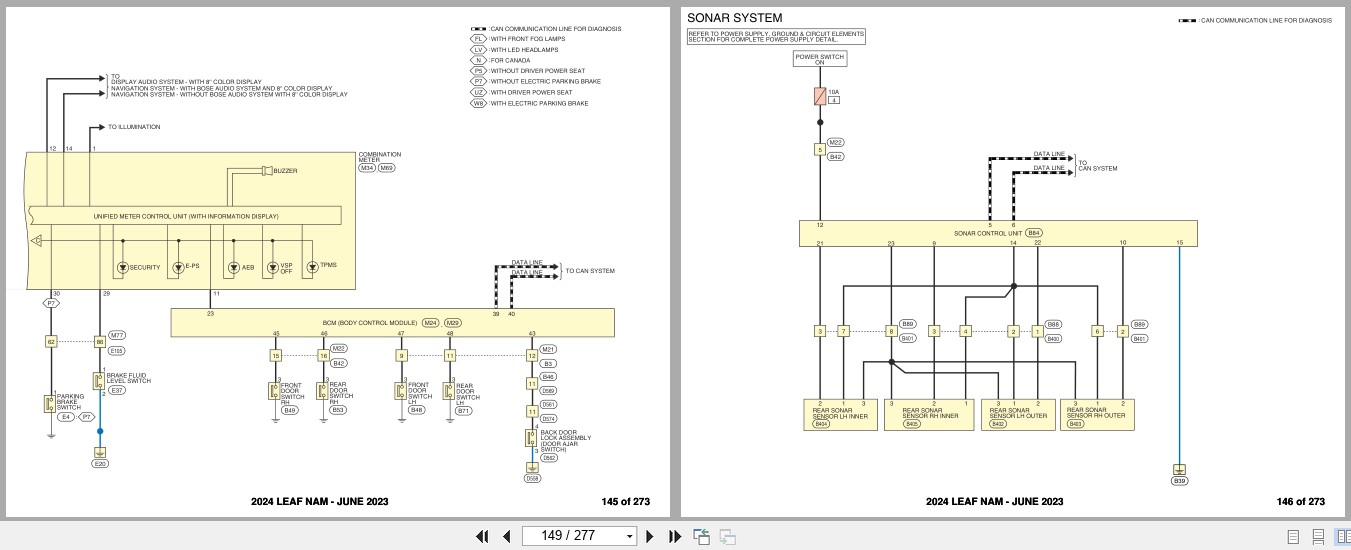Open the page number dropdown arrow
Screen dimensions: 1351x550
pyautogui.click(x=629, y=536)
